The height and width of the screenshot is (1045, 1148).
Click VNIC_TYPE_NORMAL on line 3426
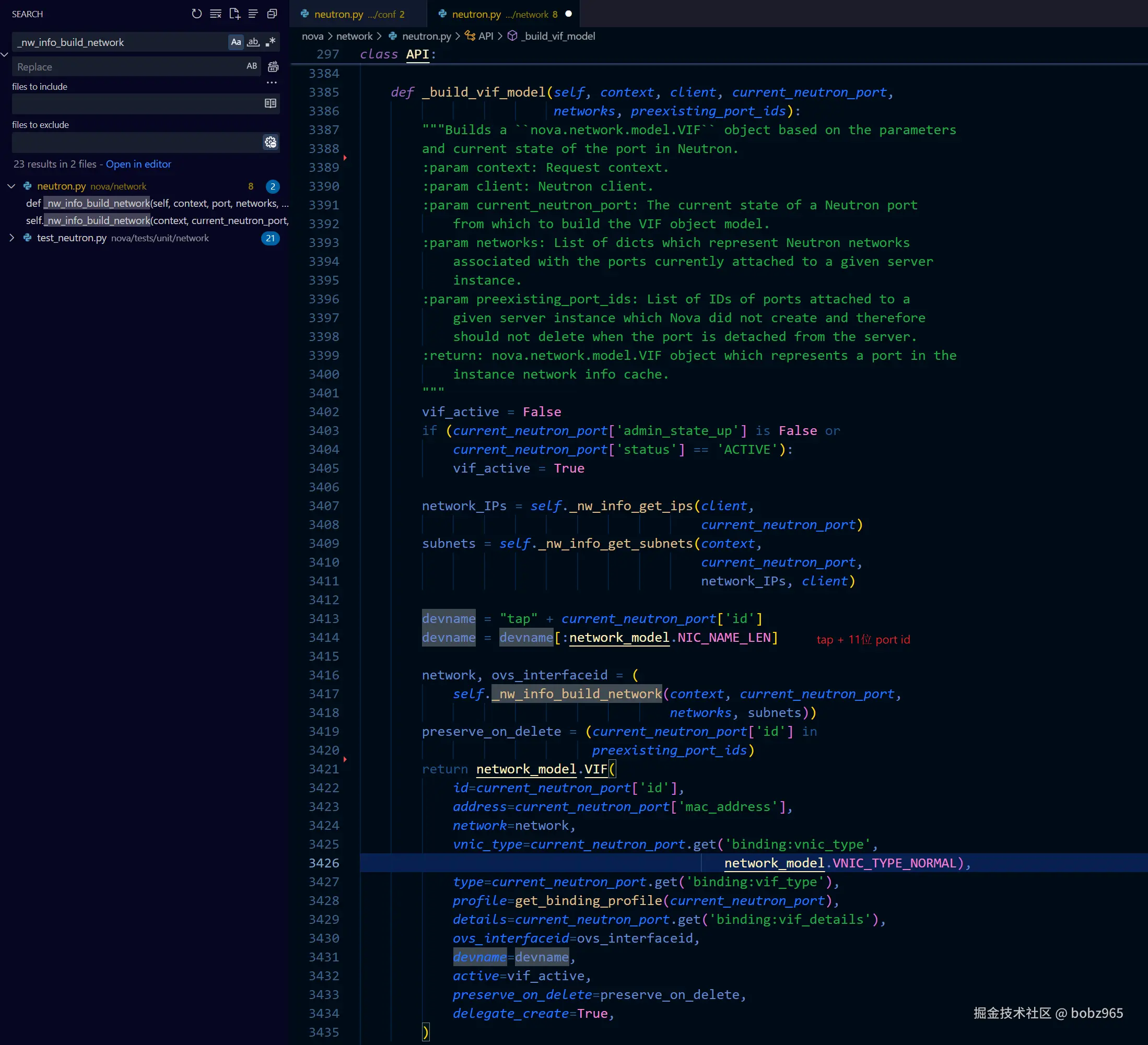(x=894, y=863)
